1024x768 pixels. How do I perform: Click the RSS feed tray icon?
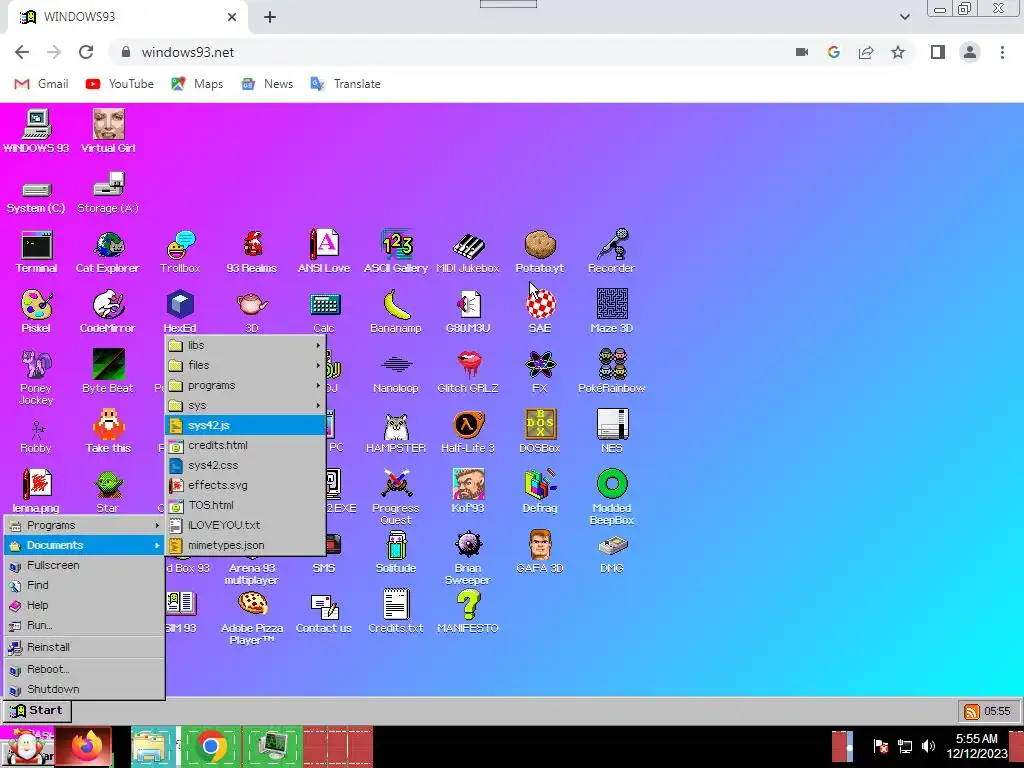pos(972,711)
